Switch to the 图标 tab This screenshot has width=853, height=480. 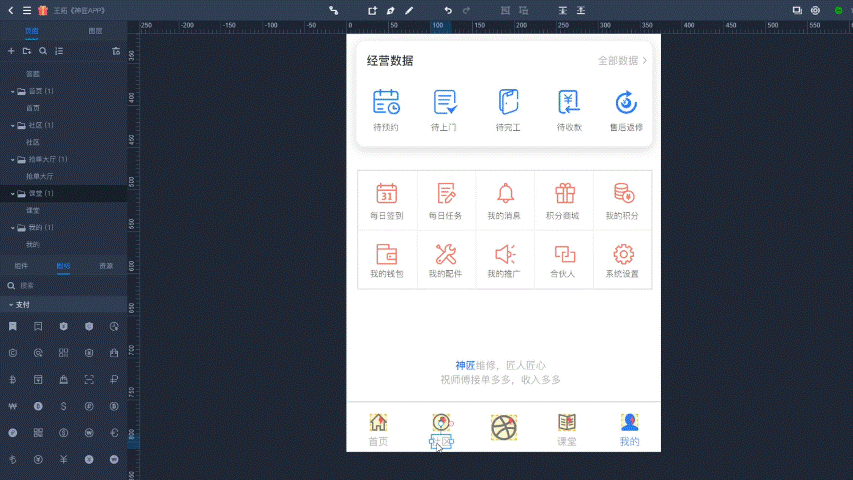63,266
